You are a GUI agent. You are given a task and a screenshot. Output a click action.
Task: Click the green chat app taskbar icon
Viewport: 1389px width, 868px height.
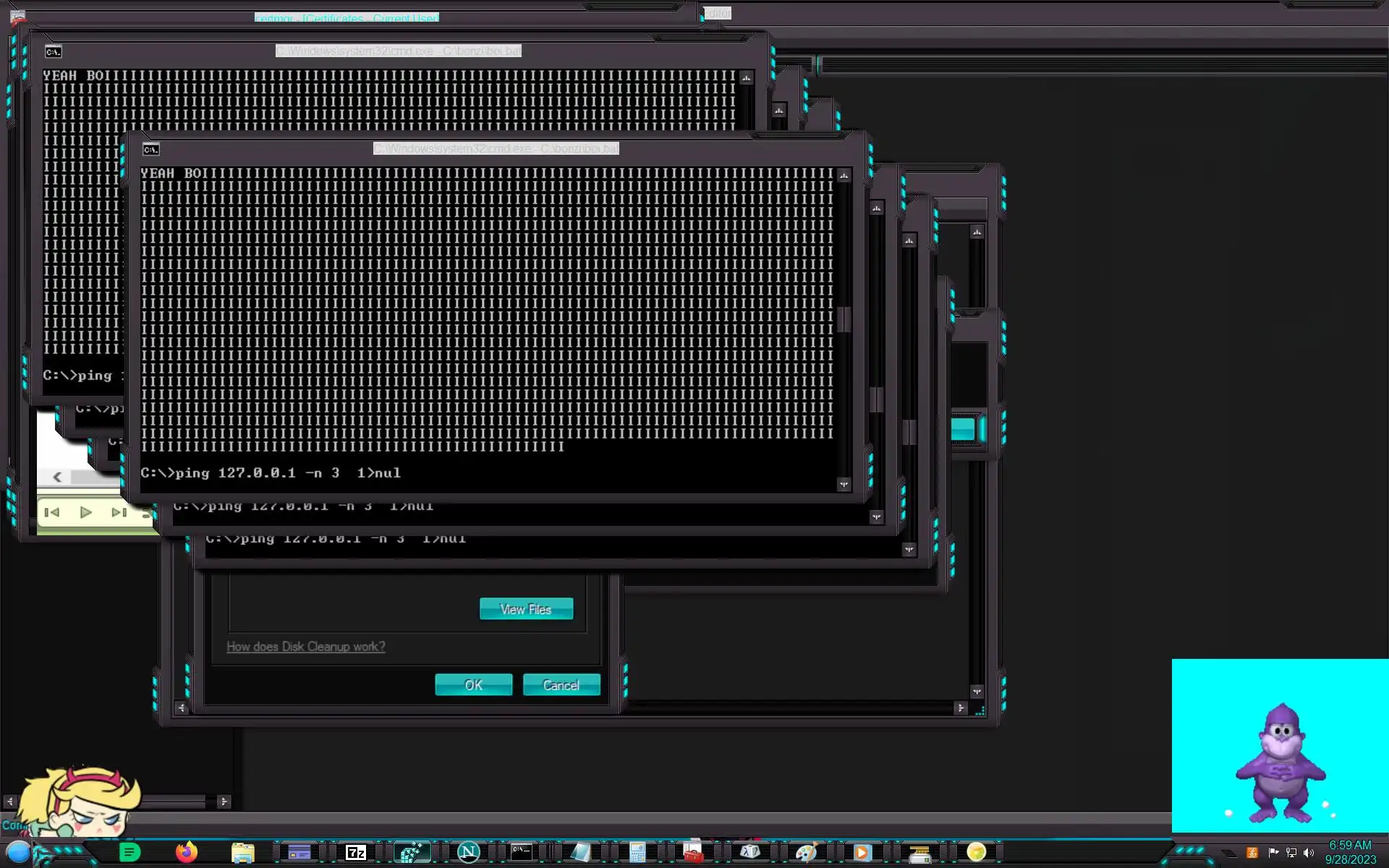[129, 852]
